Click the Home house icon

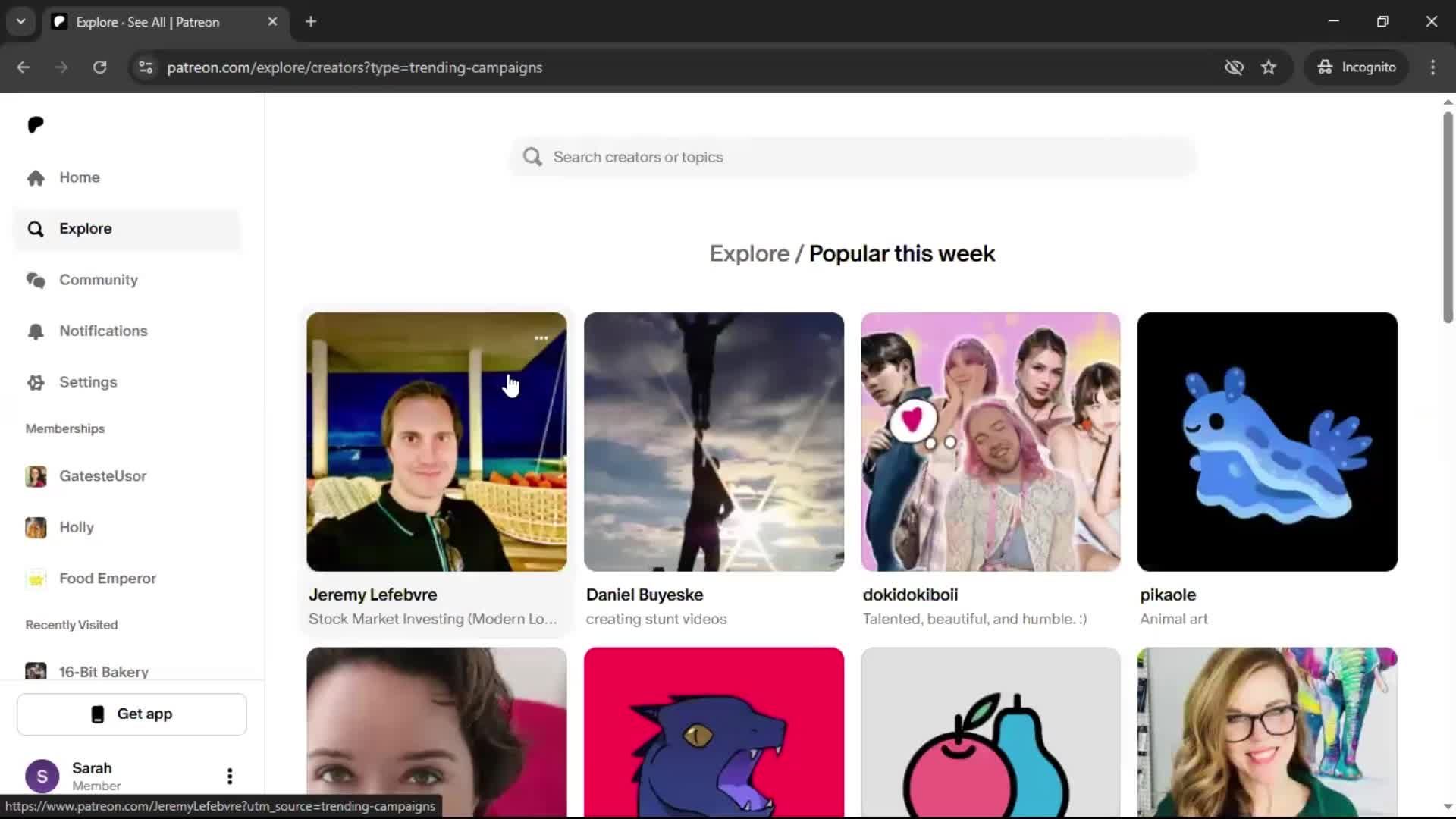tap(36, 177)
